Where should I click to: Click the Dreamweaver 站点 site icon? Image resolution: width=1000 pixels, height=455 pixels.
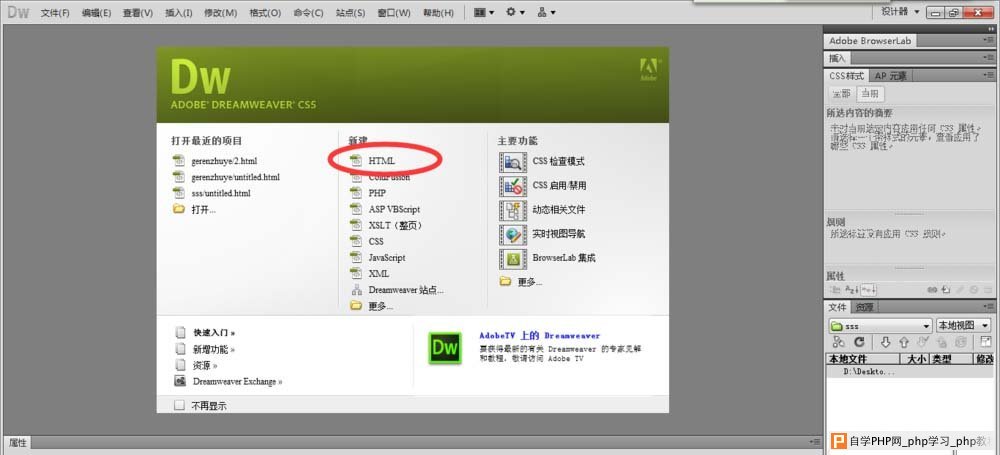[x=356, y=290]
